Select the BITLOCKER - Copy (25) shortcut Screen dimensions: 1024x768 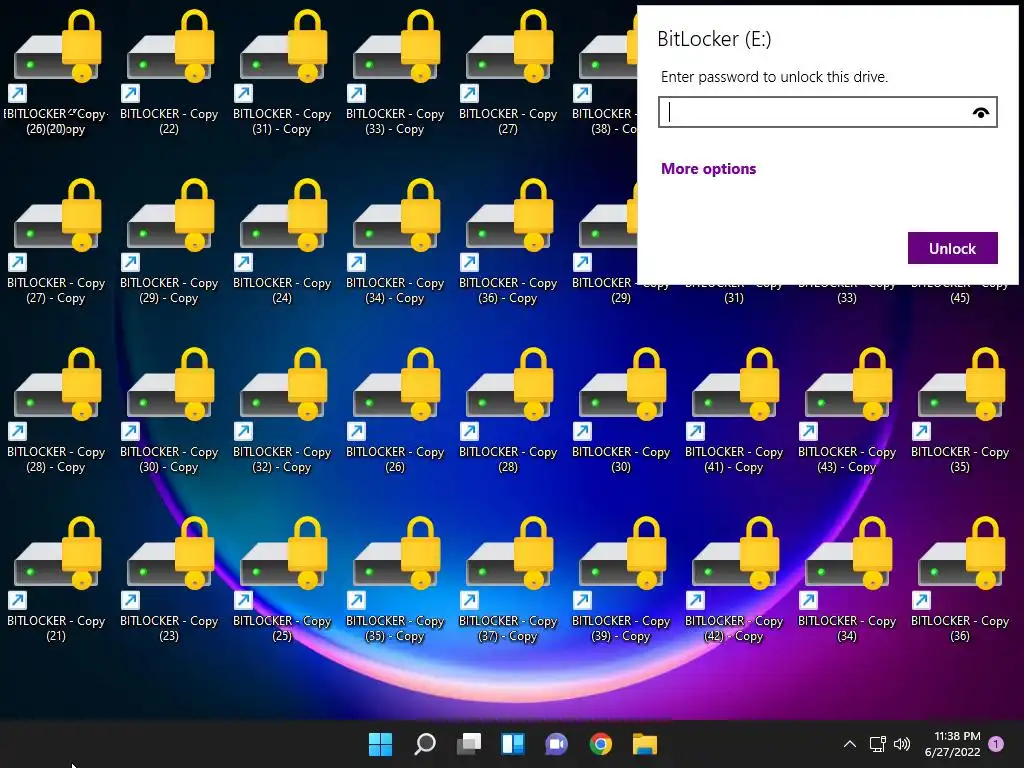(x=281, y=579)
